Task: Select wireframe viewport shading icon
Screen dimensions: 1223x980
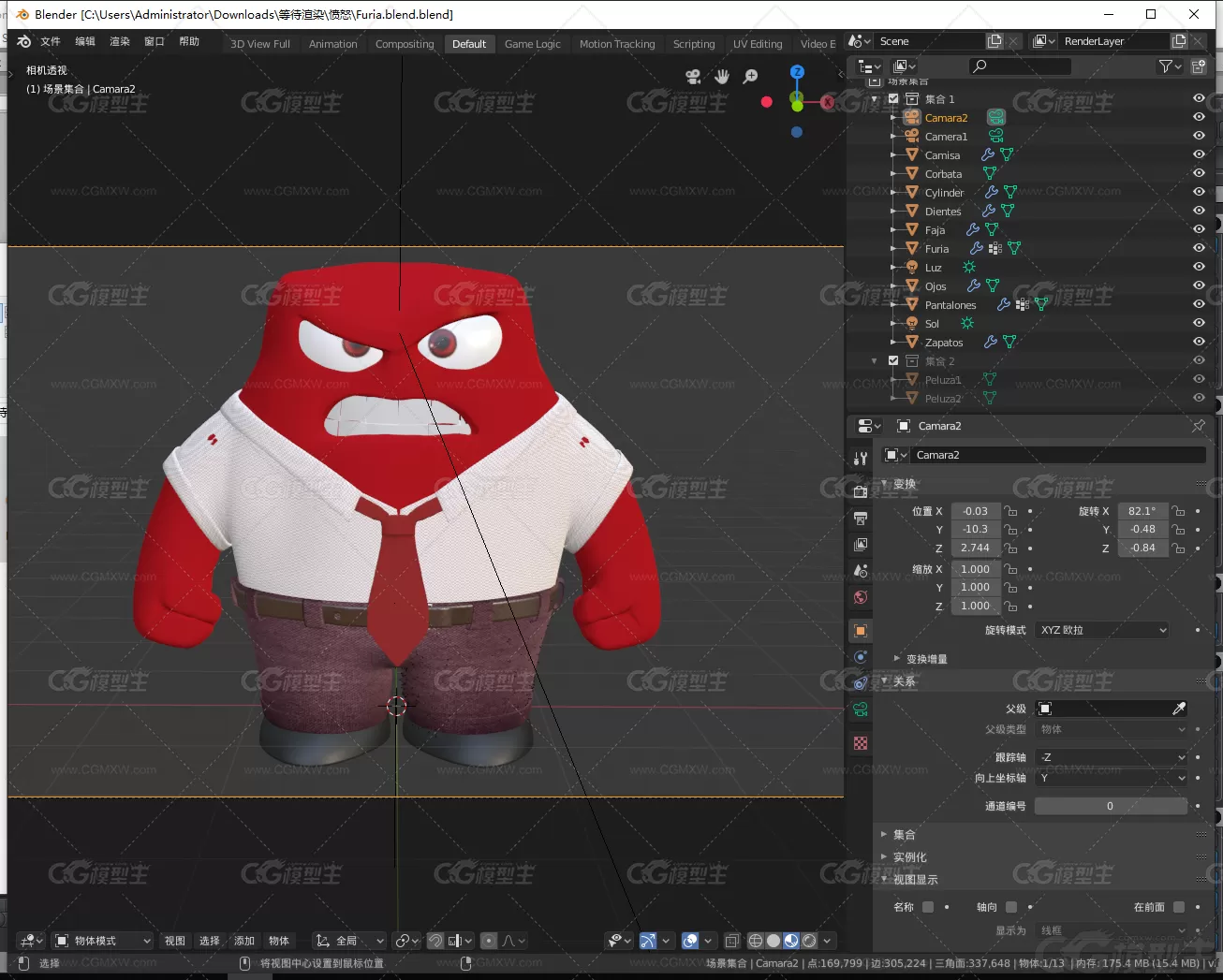Action: (755, 941)
